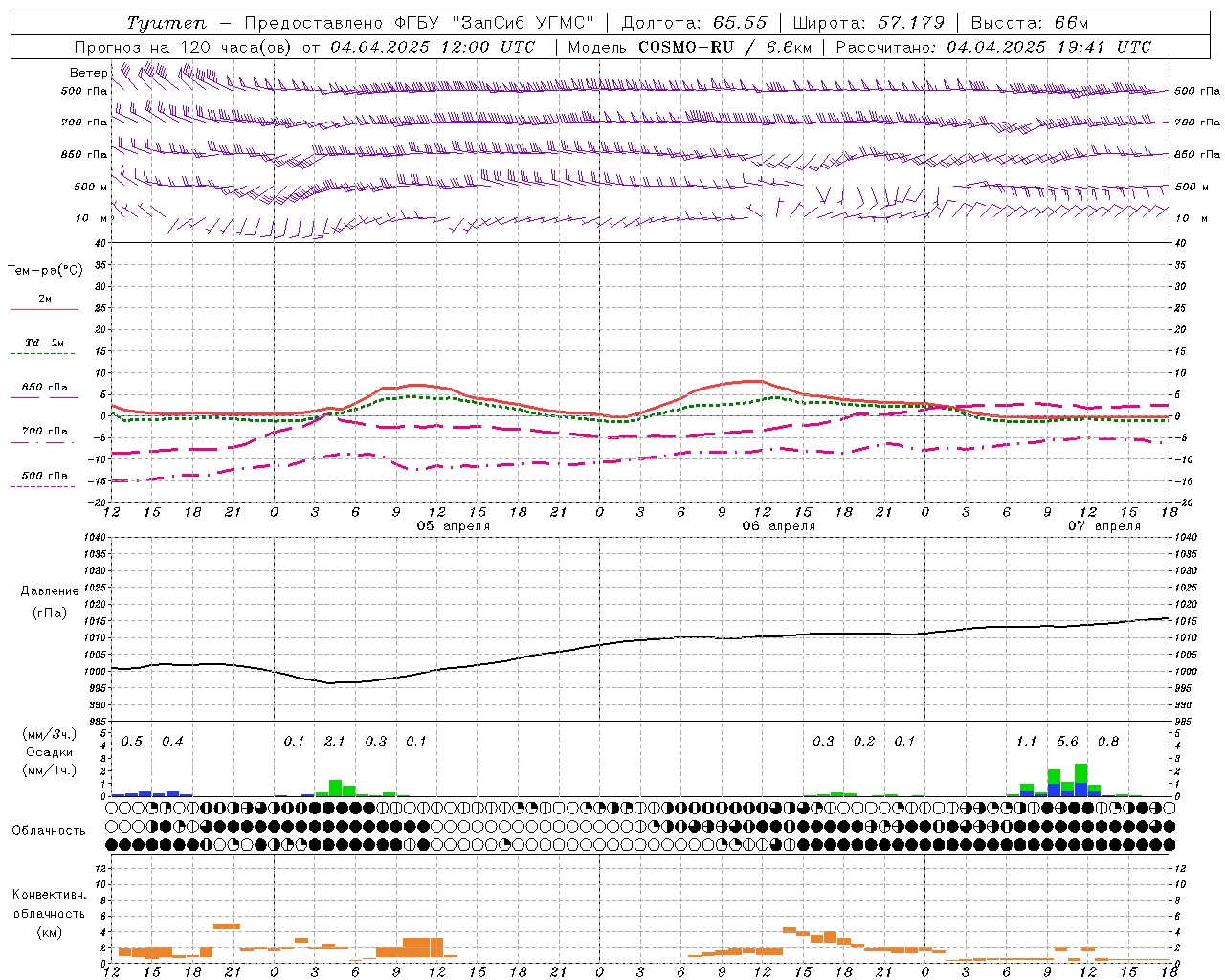Click the "1.1" precipitation total value
Screen dimensions: 1225x980
click(x=1026, y=742)
